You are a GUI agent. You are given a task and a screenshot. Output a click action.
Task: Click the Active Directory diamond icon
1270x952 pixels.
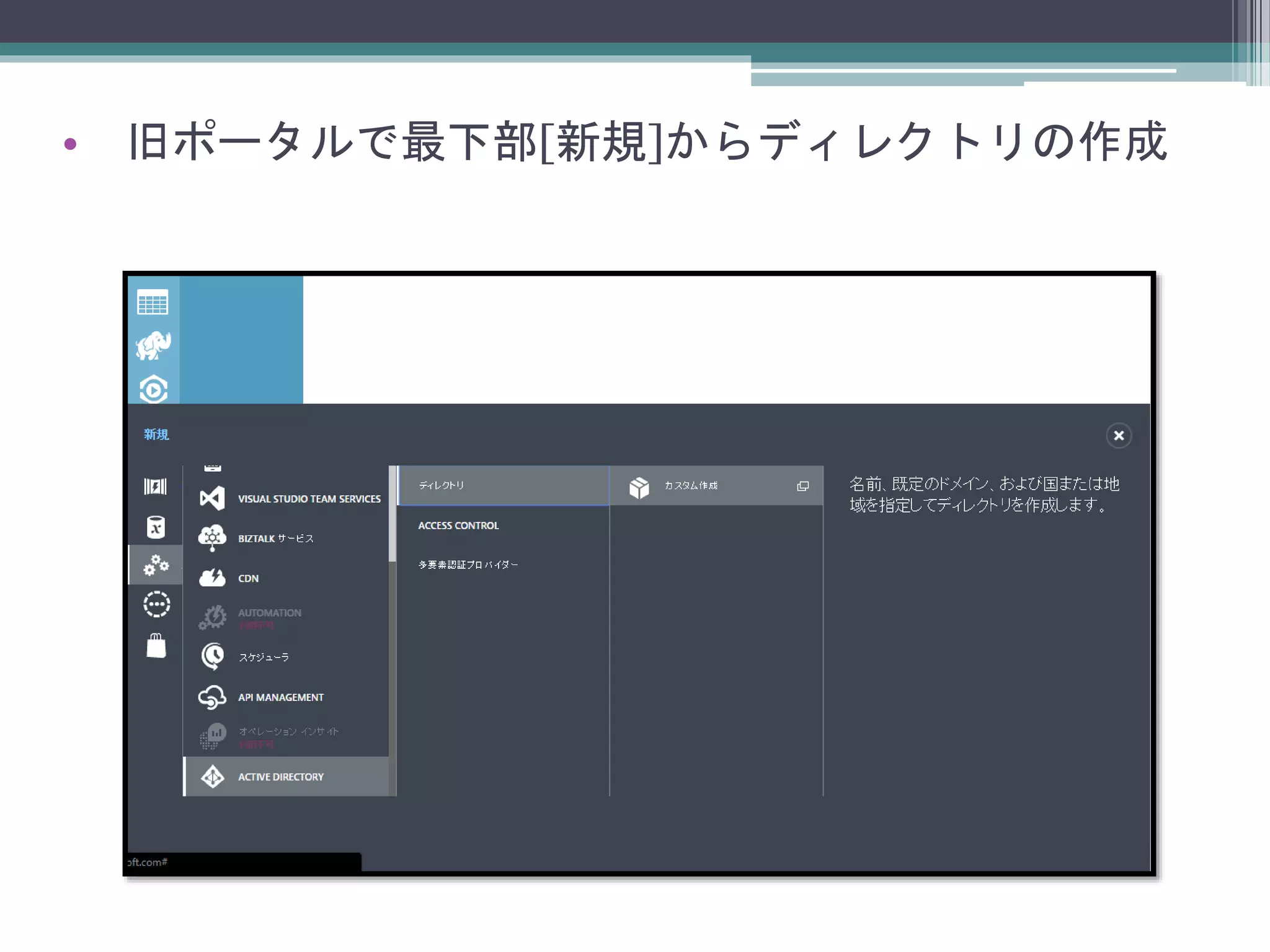(x=213, y=777)
